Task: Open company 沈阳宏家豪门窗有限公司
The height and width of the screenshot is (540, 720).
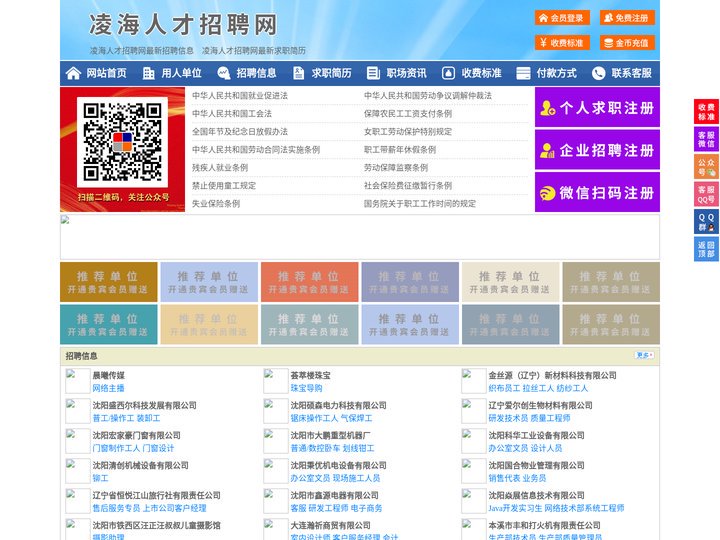Action: (136, 435)
